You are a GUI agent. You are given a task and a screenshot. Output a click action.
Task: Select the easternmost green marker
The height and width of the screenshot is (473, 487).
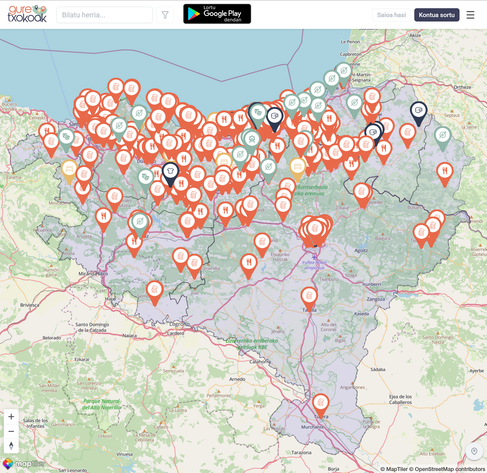pos(443,139)
